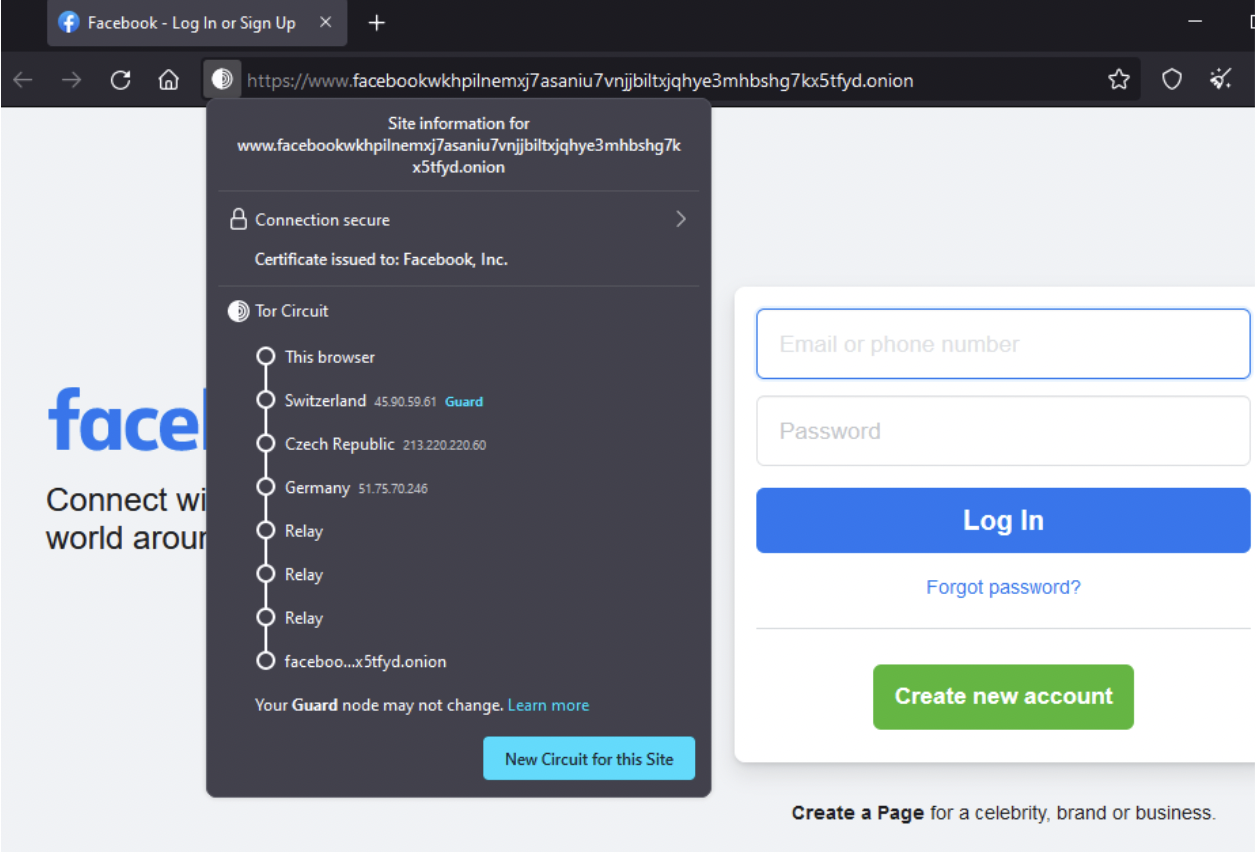The width and height of the screenshot is (1256, 854).
Task: Click New Circuit for this Site button
Action: pyautogui.click(x=589, y=759)
